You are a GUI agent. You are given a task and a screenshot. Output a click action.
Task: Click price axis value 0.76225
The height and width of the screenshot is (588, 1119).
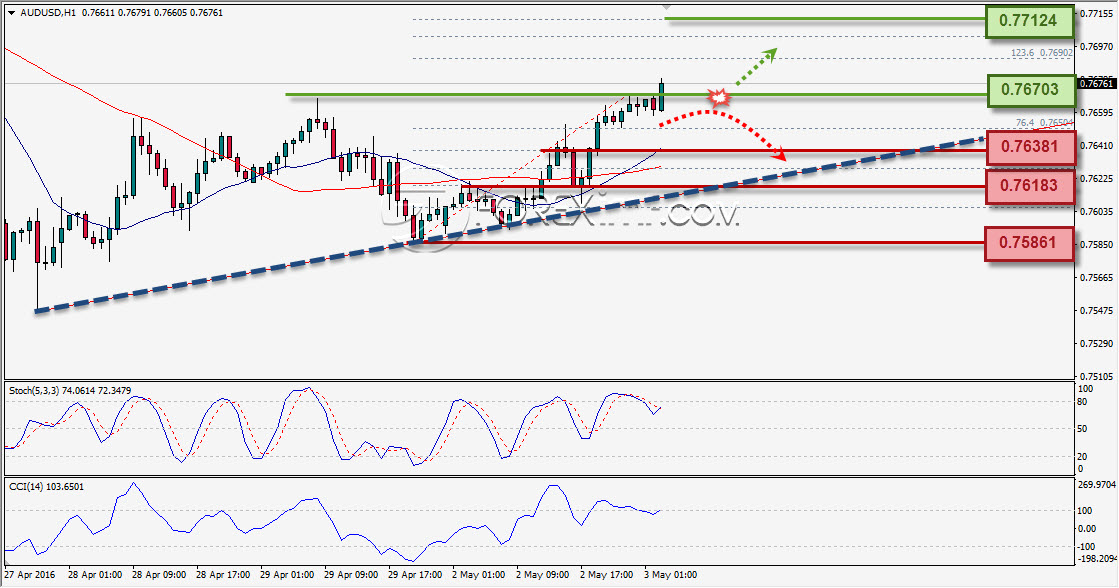pos(1097,178)
